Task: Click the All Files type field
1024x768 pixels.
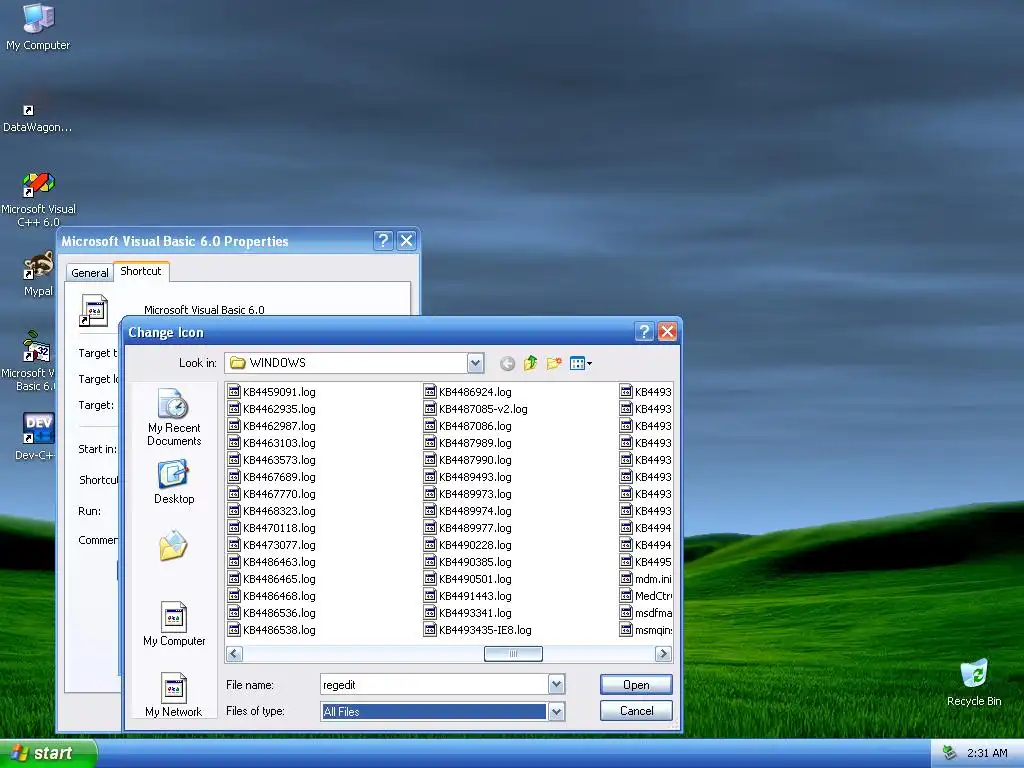Action: click(x=434, y=711)
